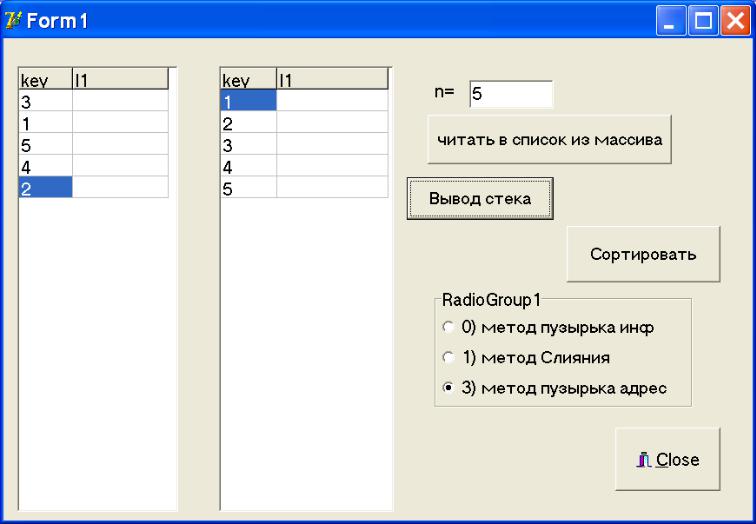The image size is (756, 524).
Task: Click the 'Сортировать' button
Action: [x=643, y=254]
